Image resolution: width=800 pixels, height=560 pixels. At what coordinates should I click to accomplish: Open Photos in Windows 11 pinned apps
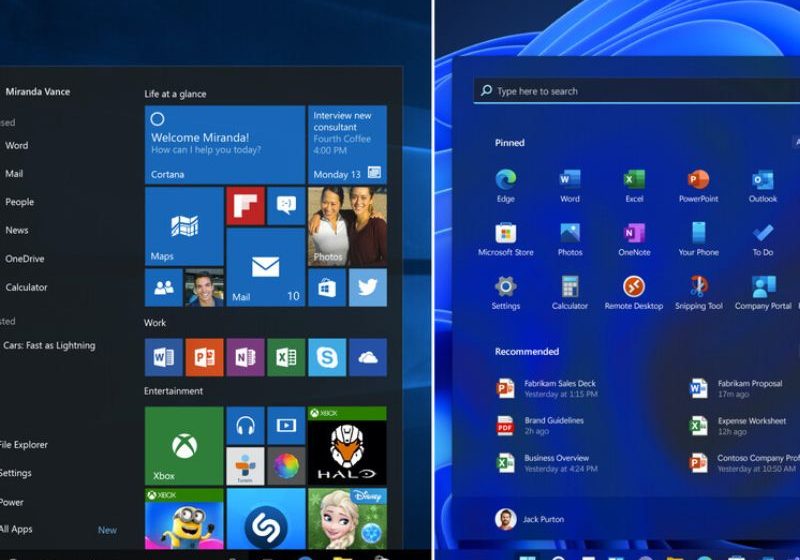click(570, 239)
